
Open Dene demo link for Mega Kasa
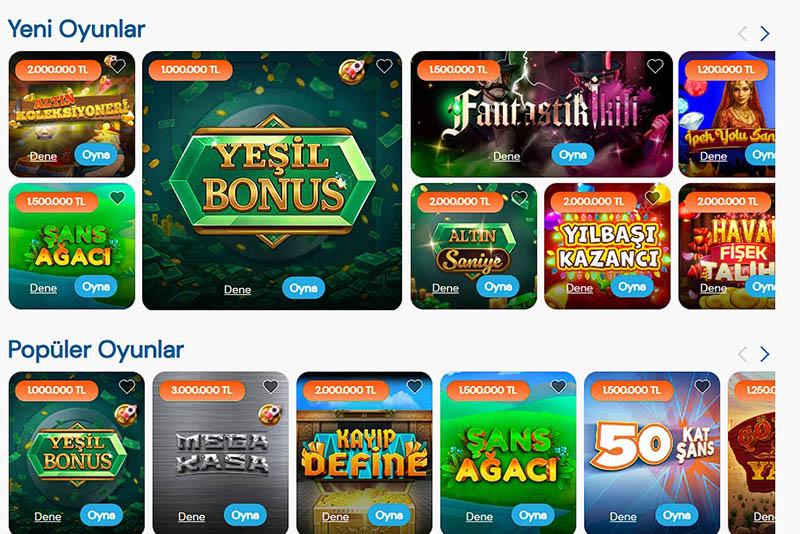[191, 517]
